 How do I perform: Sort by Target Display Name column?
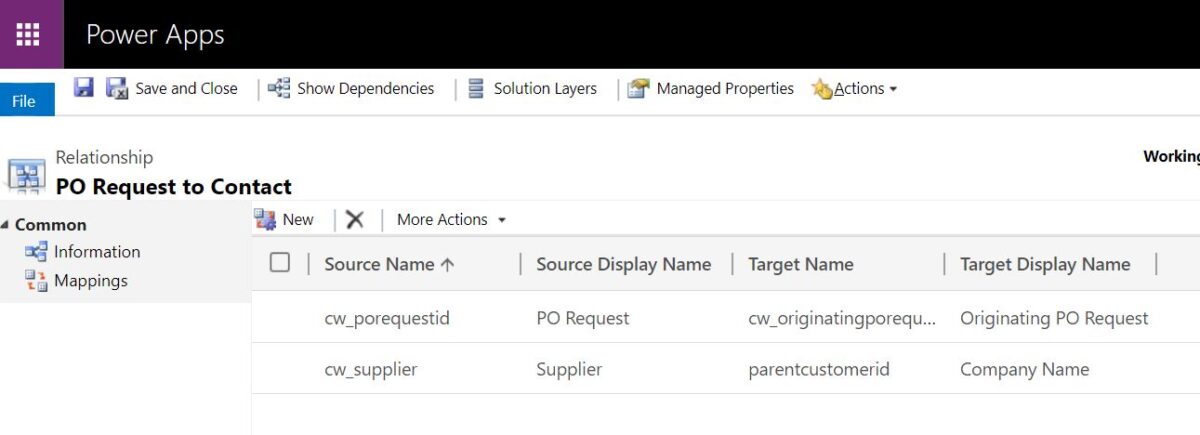[x=1045, y=264]
